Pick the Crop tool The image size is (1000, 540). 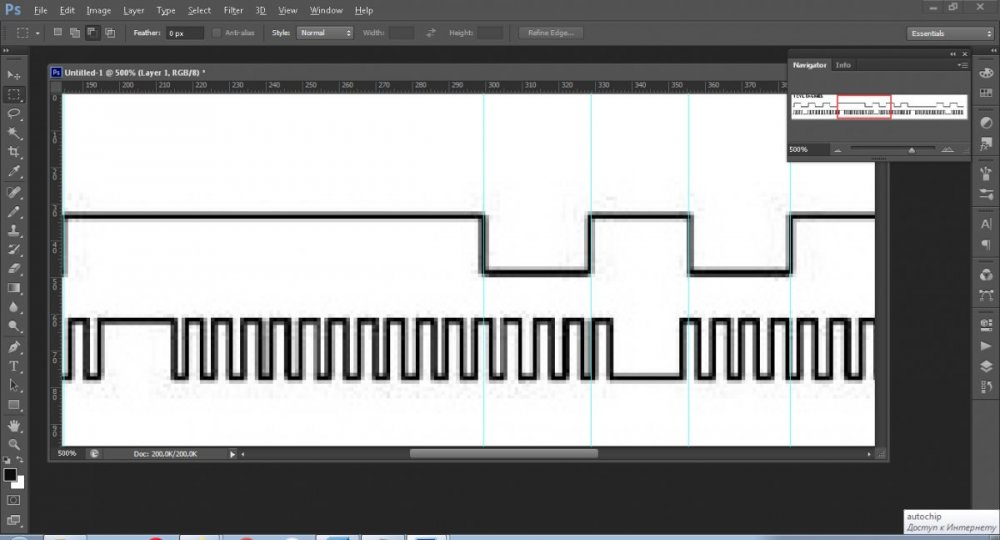[x=14, y=152]
